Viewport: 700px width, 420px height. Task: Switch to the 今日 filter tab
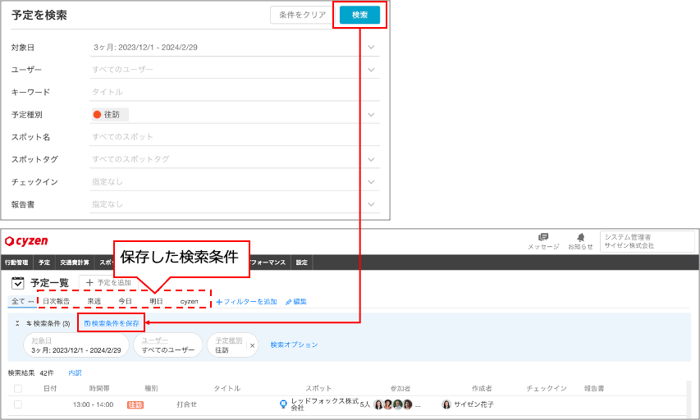pyautogui.click(x=125, y=301)
